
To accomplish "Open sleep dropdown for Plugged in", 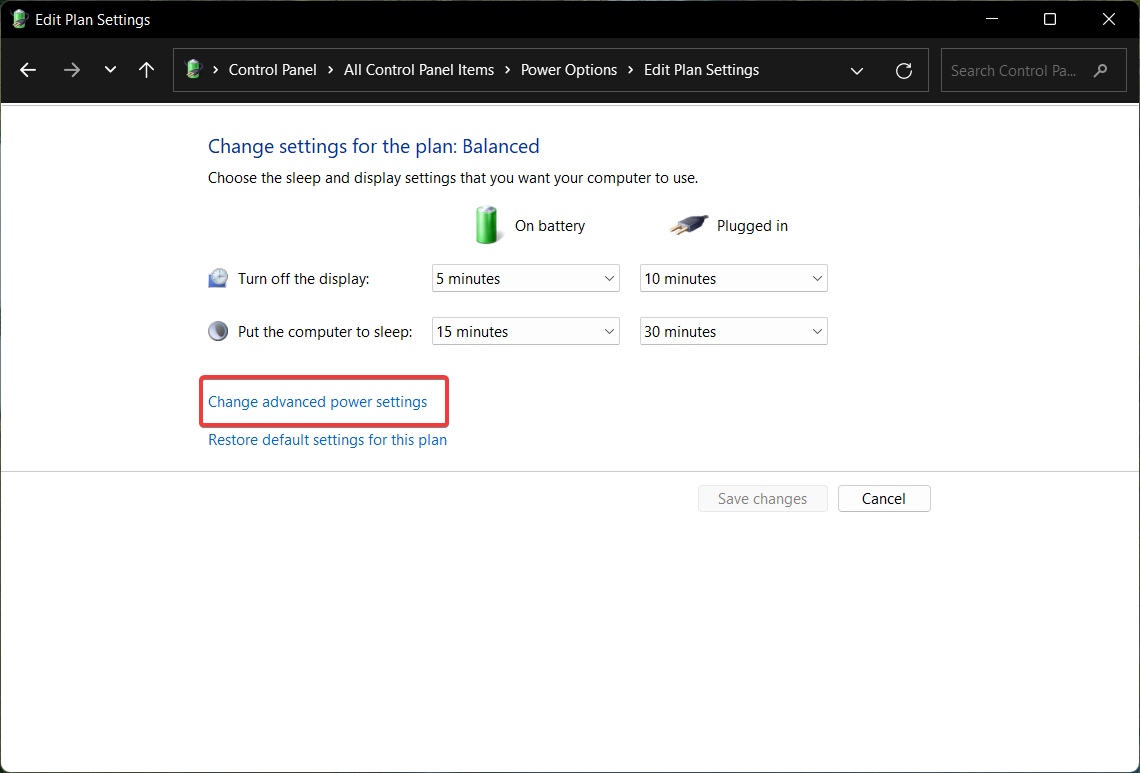I will click(733, 332).
